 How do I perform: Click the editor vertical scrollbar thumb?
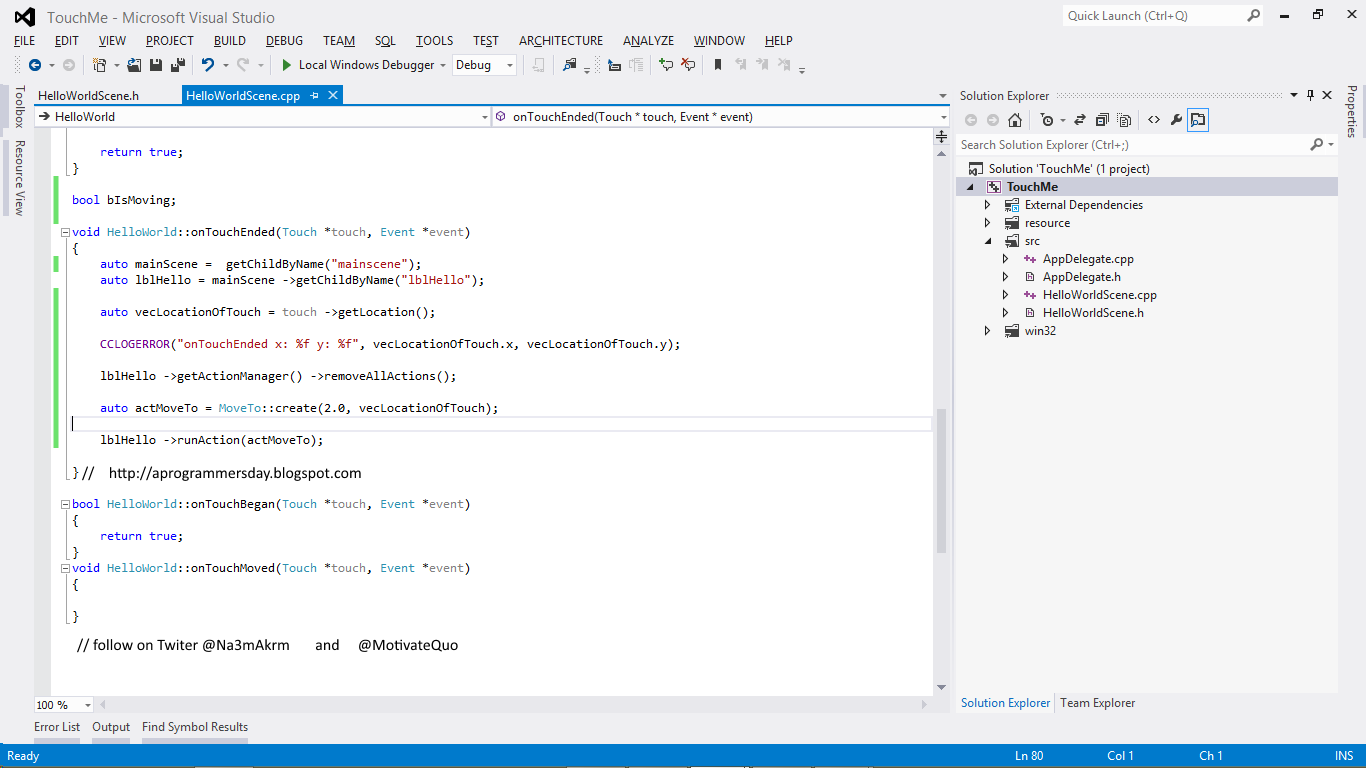941,481
